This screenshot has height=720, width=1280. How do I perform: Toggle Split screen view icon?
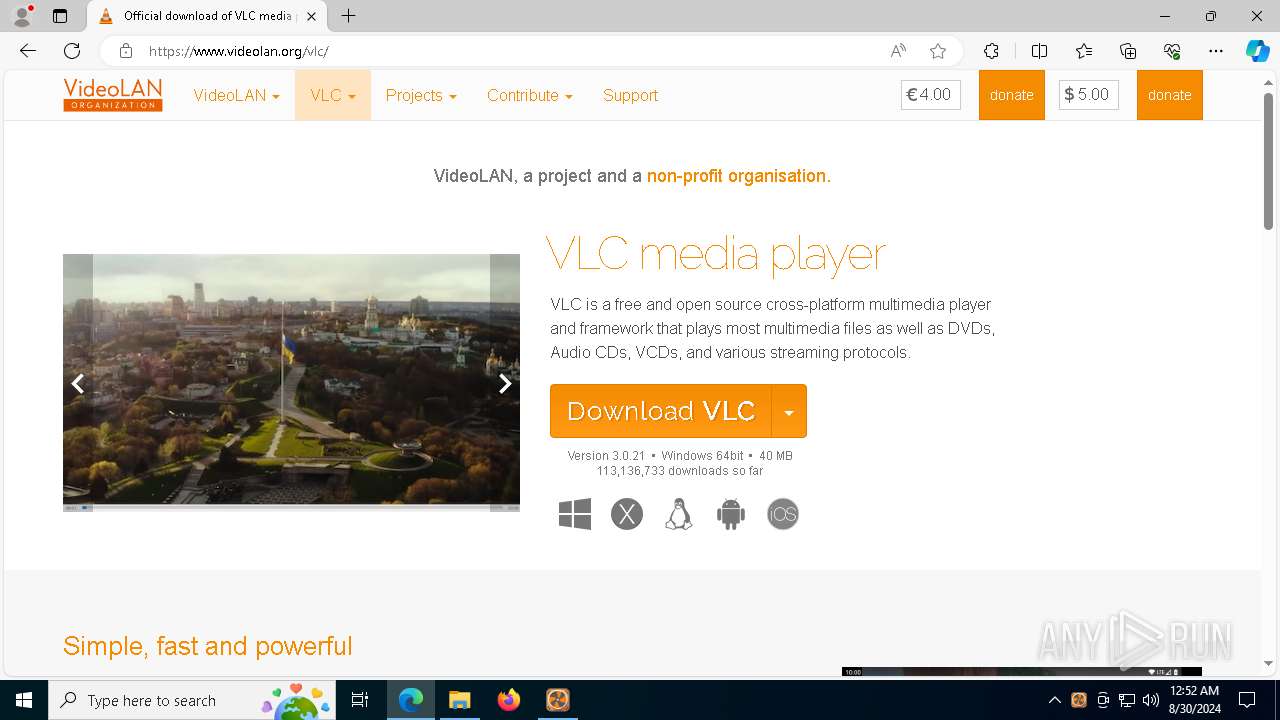tap(1039, 51)
